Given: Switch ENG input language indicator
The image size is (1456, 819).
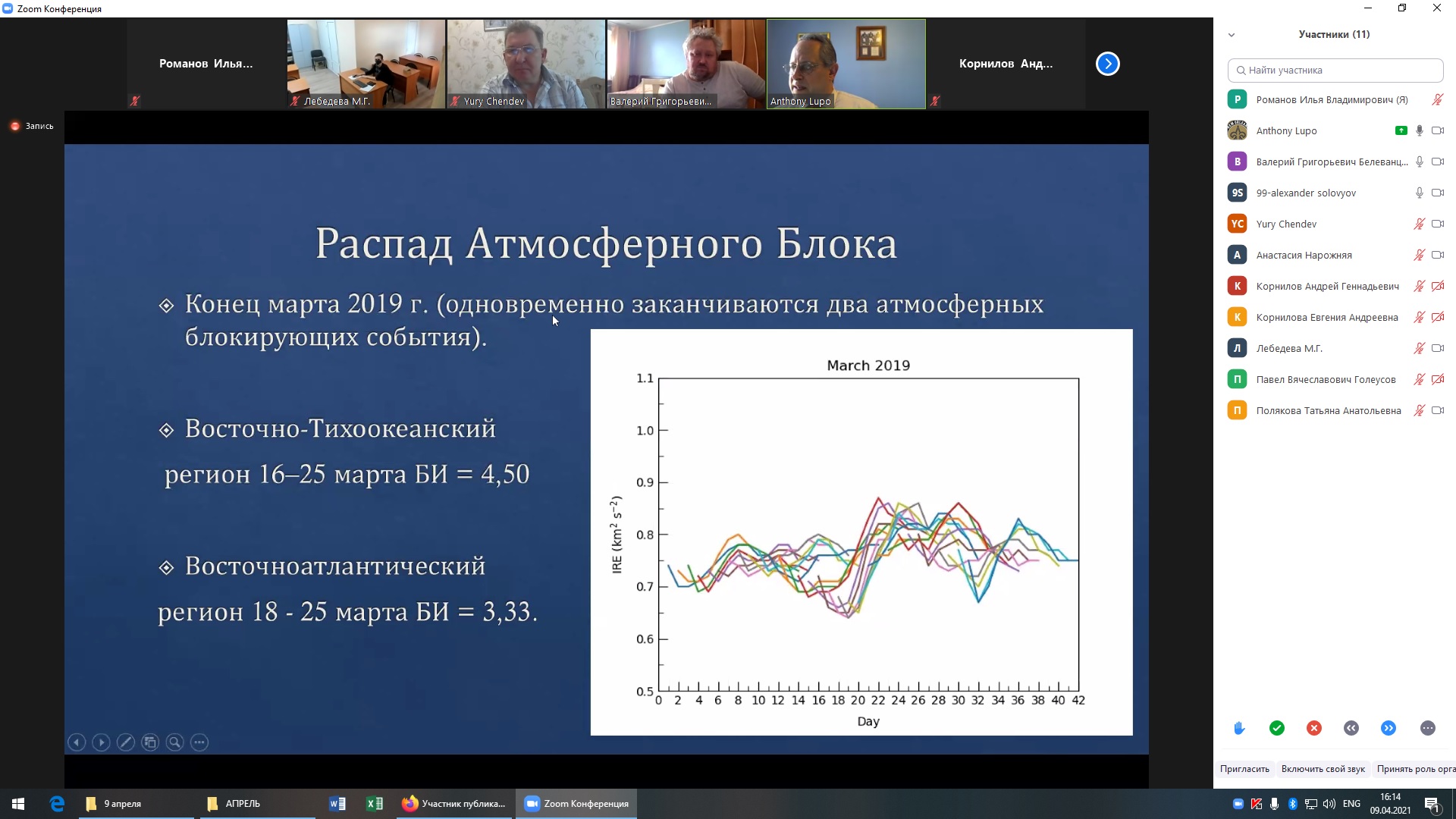Looking at the screenshot, I should (1351, 804).
